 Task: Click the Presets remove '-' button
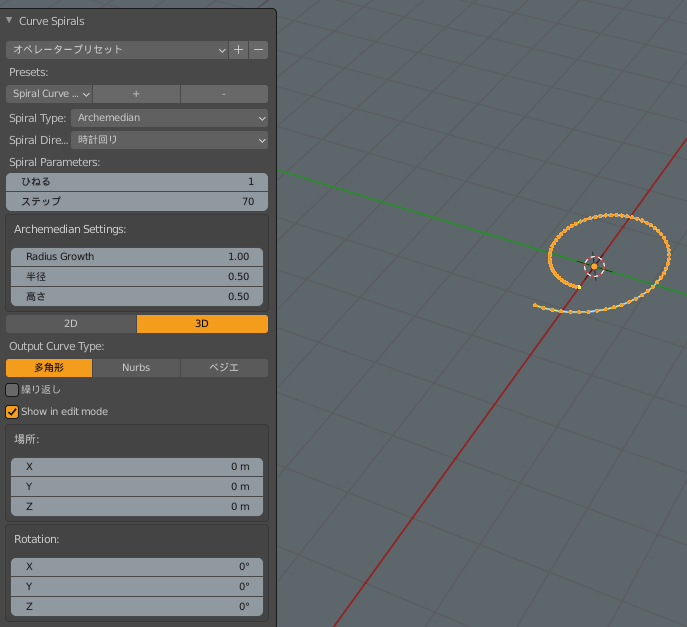(x=224, y=94)
